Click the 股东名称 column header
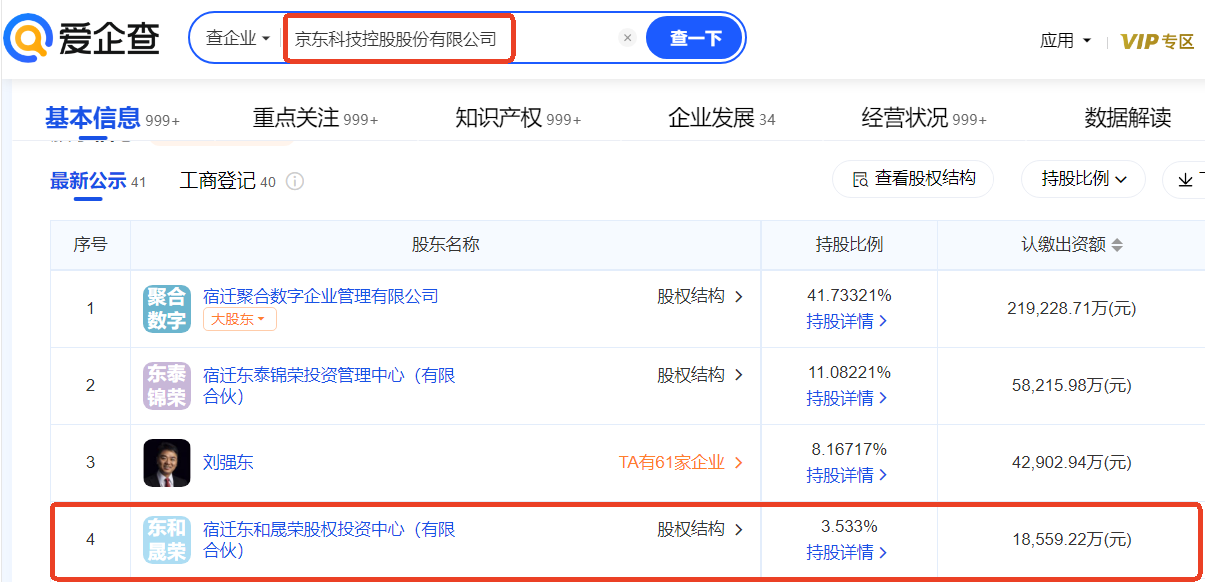The width and height of the screenshot is (1205, 582). click(x=445, y=245)
